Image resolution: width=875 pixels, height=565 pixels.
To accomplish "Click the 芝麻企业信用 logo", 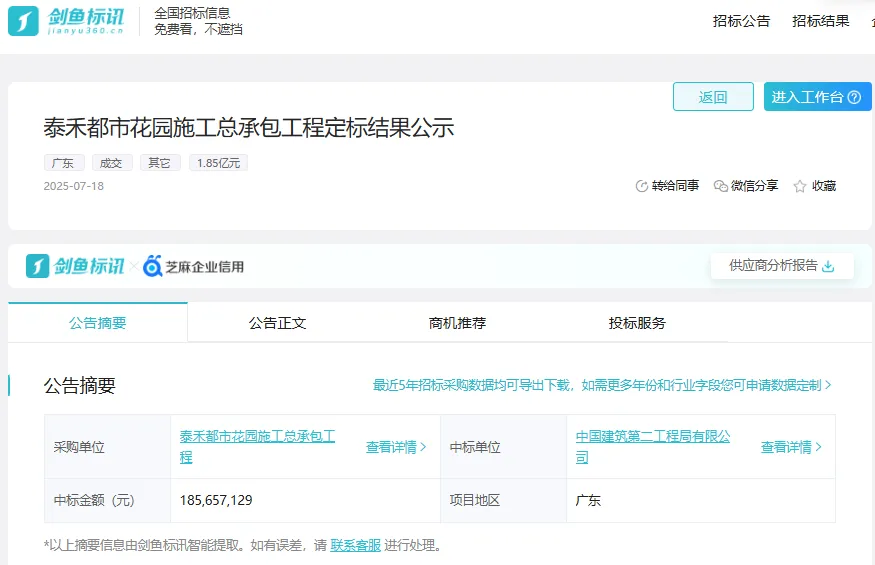I will (x=193, y=266).
